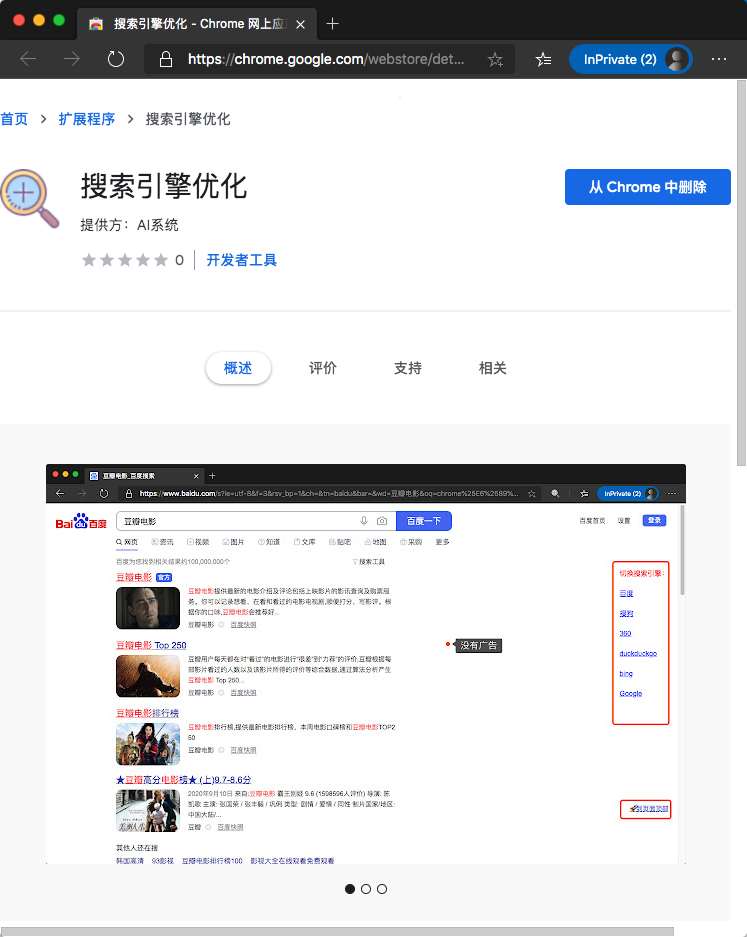Image resolution: width=747 pixels, height=937 pixels.
Task: Go back with the browser back arrow
Action: pyautogui.click(x=28, y=59)
